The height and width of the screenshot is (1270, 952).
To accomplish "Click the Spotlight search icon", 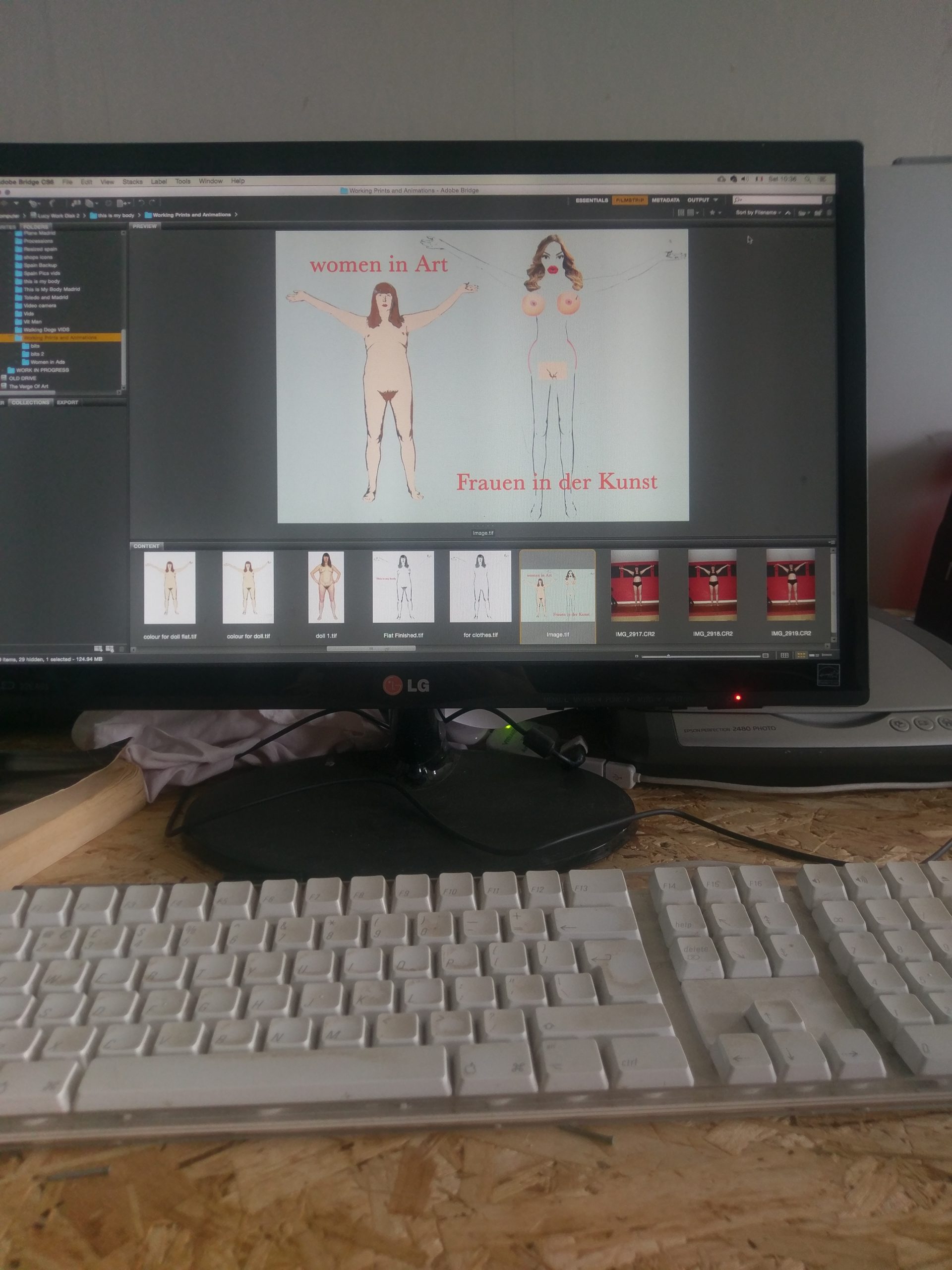I will point(808,179).
